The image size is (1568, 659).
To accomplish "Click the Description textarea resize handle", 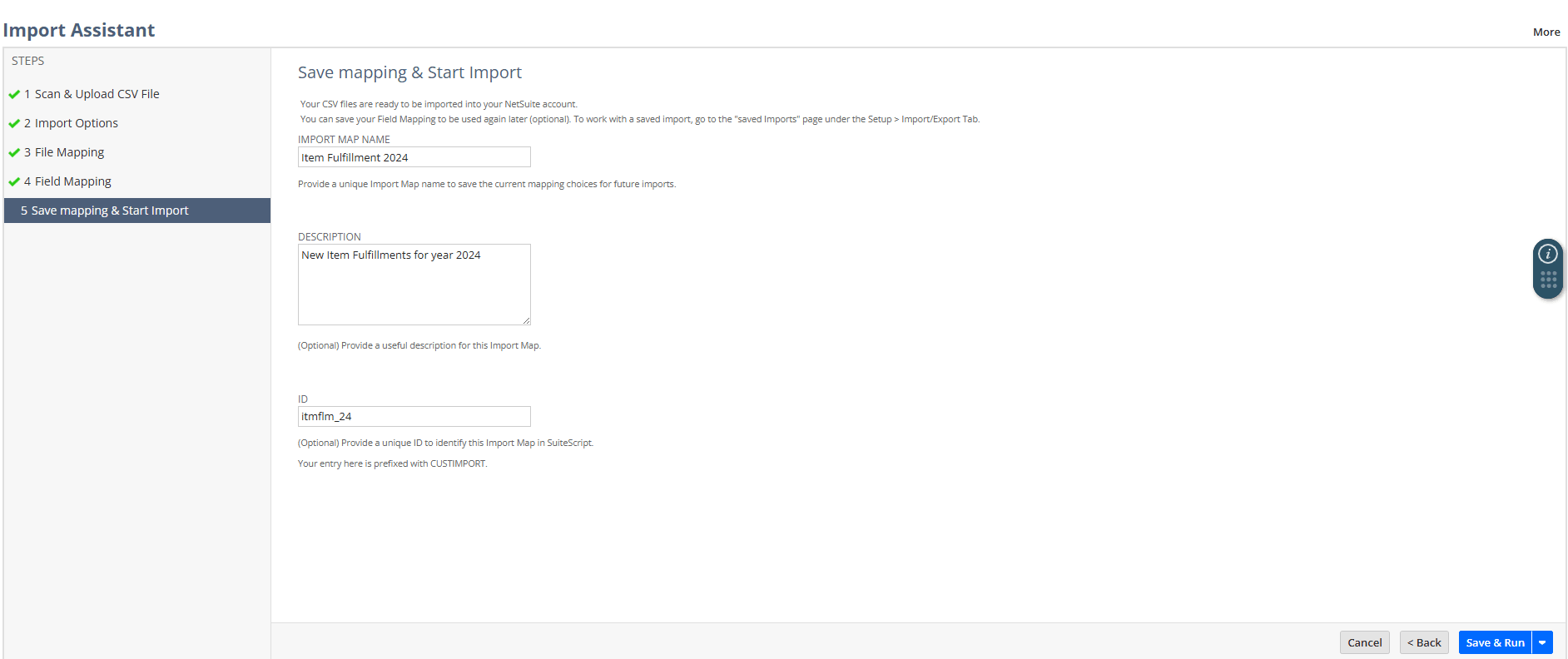I will click(x=526, y=320).
